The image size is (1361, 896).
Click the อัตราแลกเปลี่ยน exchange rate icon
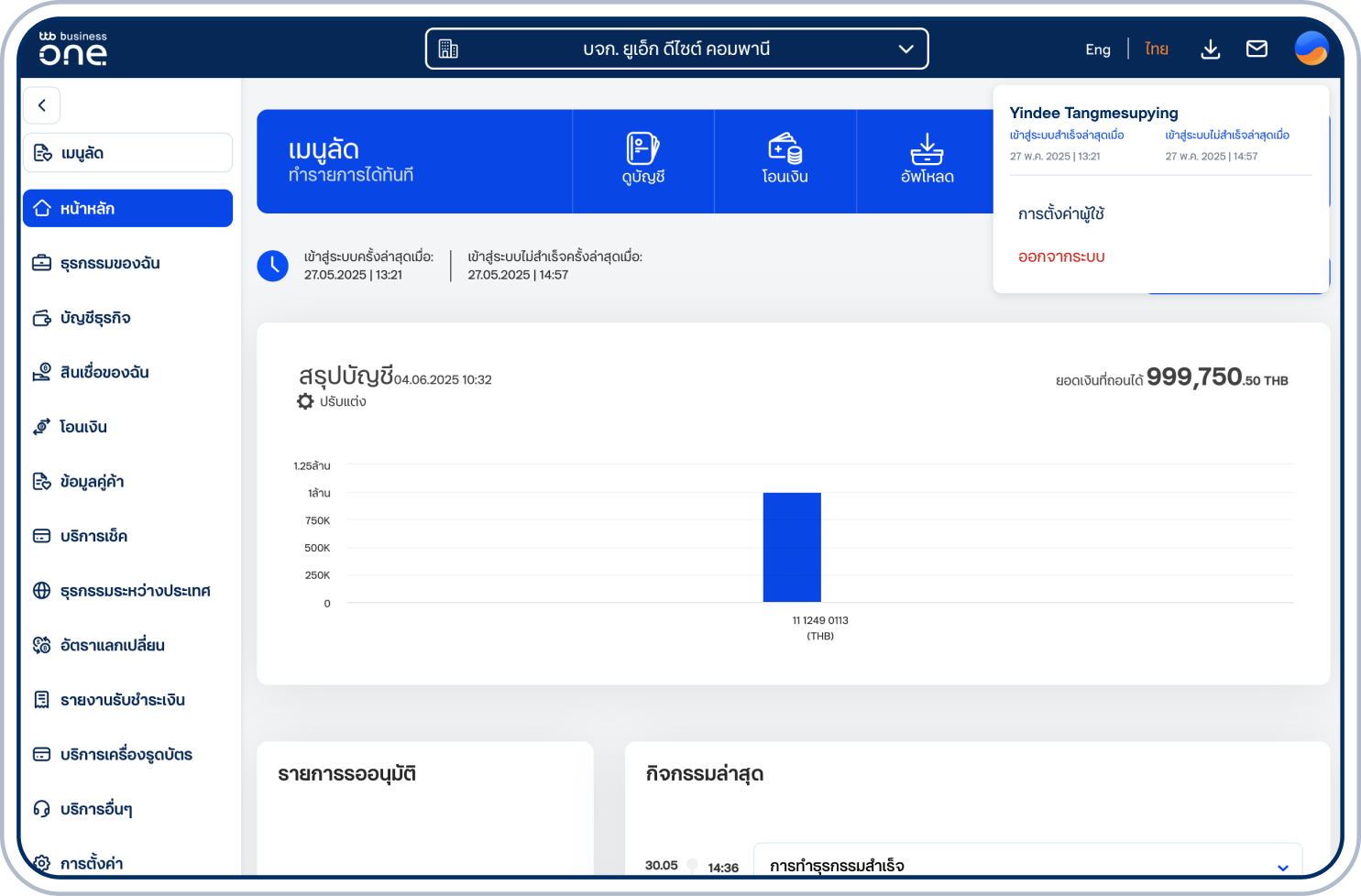click(42, 645)
